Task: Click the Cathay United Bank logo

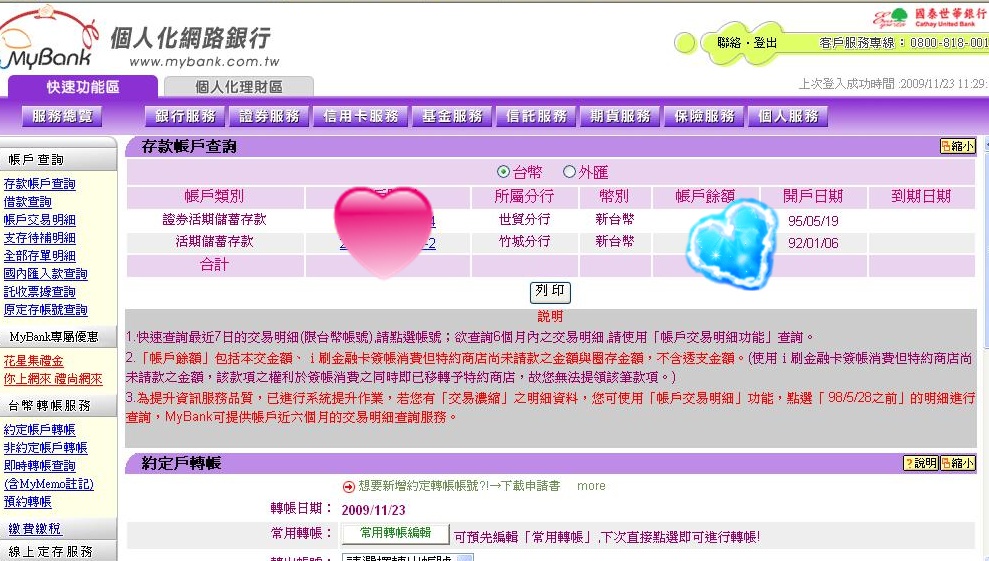Action: tap(930, 18)
